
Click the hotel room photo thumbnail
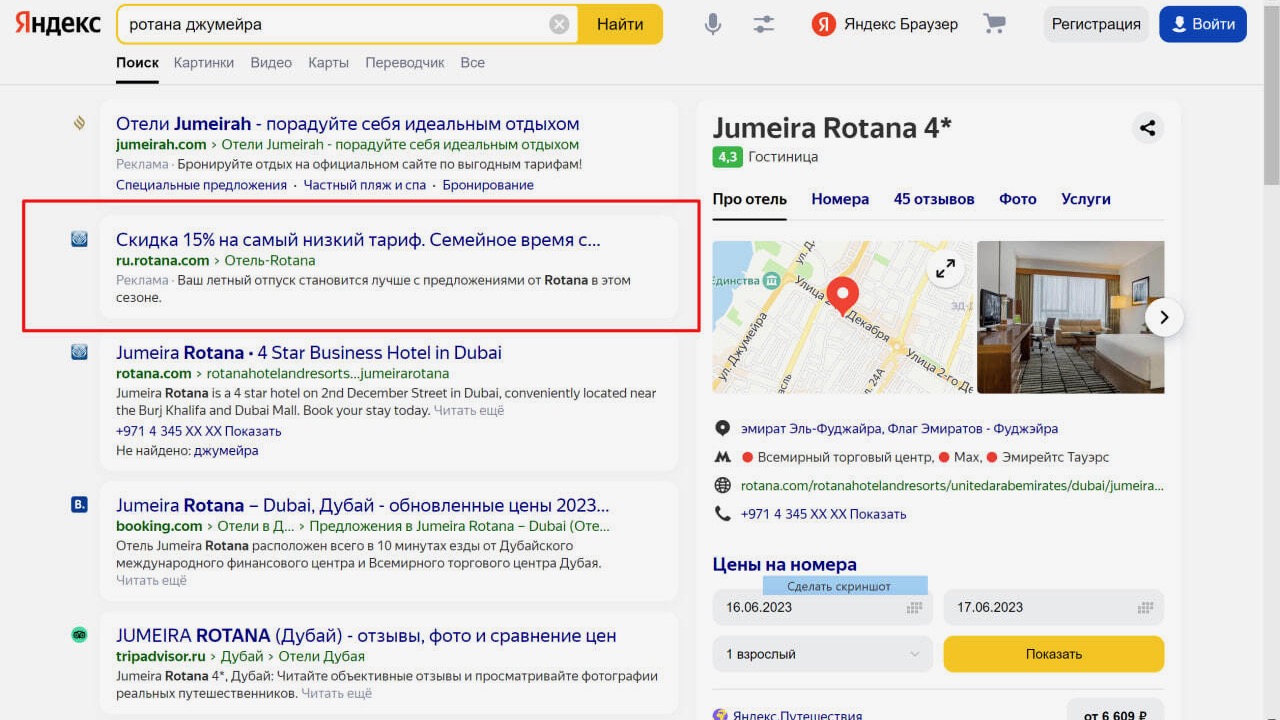(1070, 316)
